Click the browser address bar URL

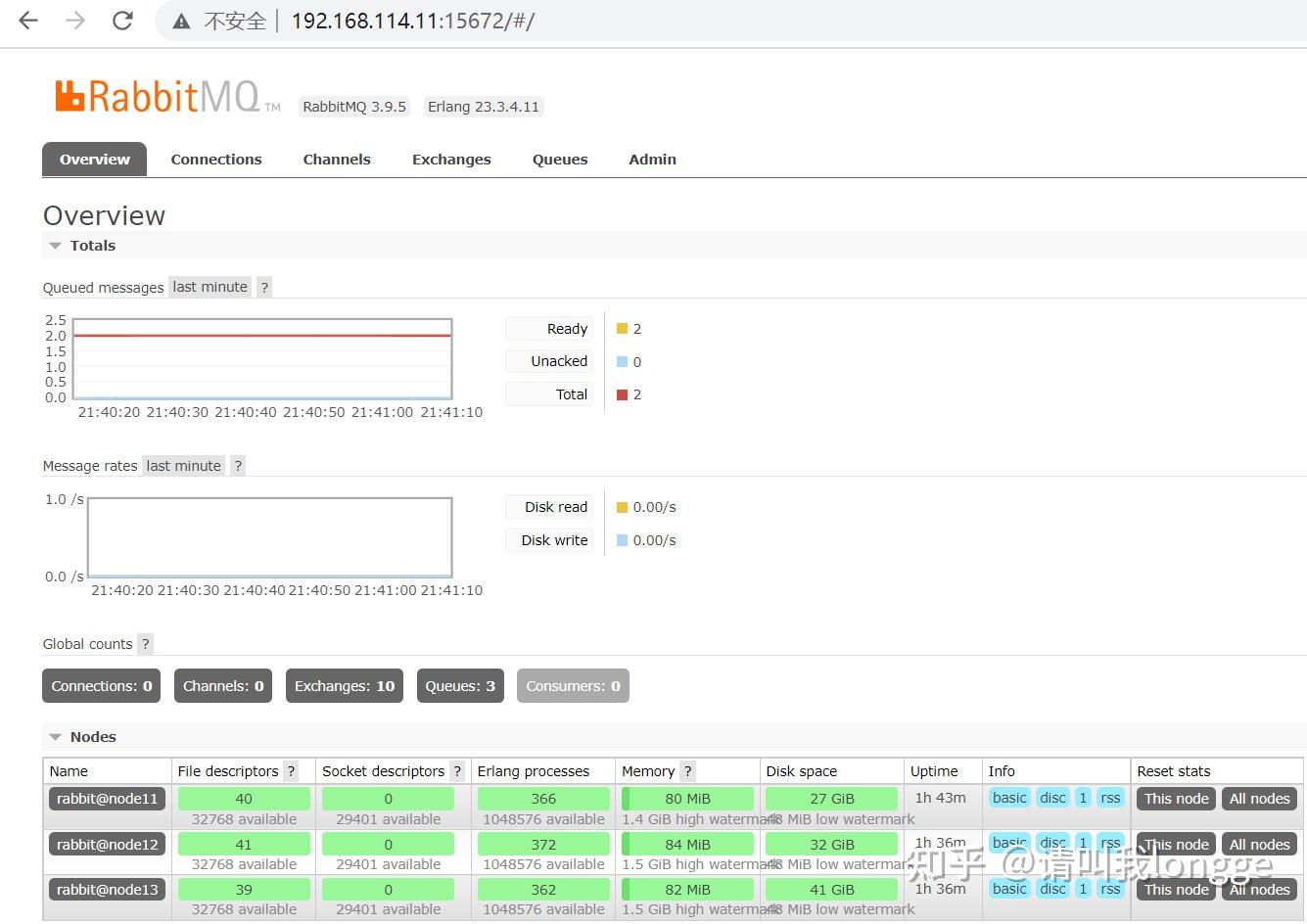coord(413,21)
